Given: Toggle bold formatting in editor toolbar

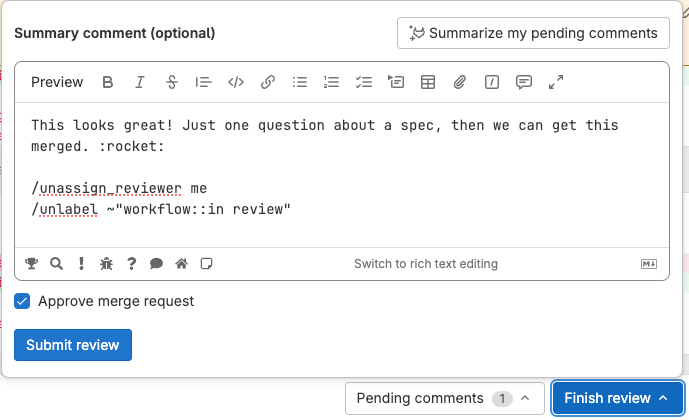Looking at the screenshot, I should tap(108, 83).
